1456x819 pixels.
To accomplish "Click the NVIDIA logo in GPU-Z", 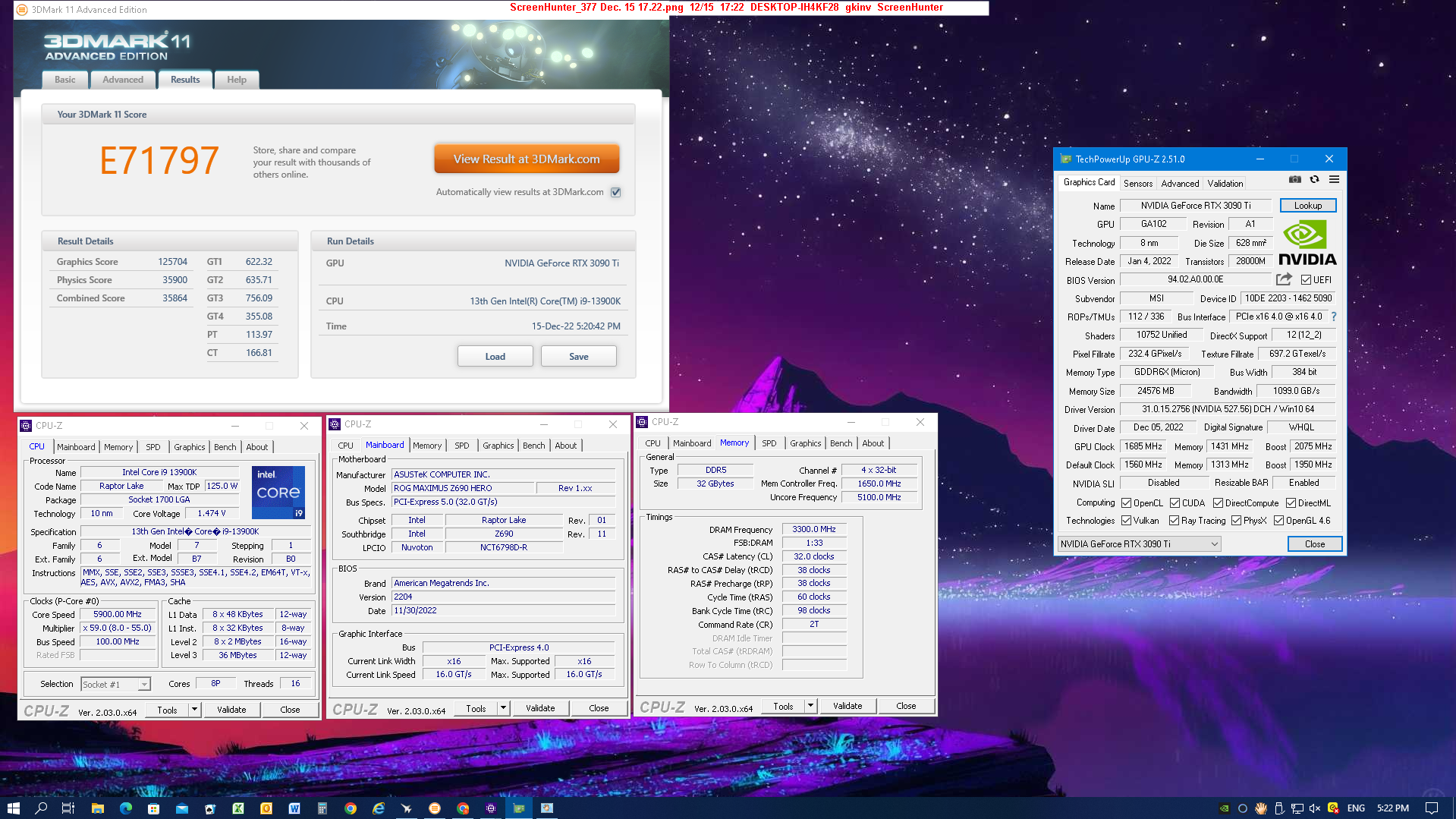I will pyautogui.click(x=1307, y=242).
